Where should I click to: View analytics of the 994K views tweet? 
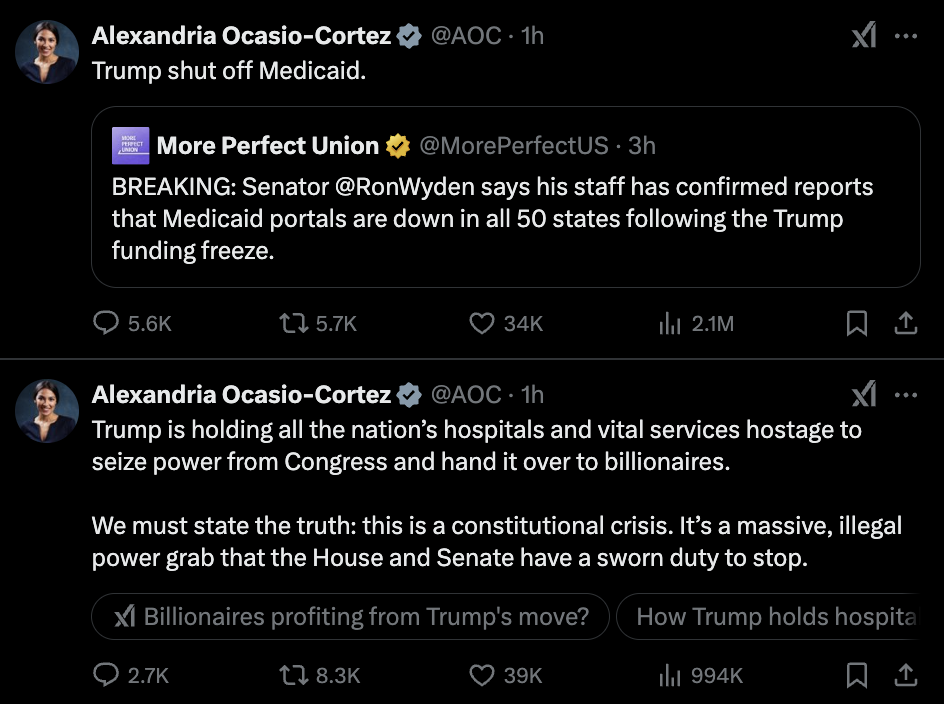tap(669, 676)
